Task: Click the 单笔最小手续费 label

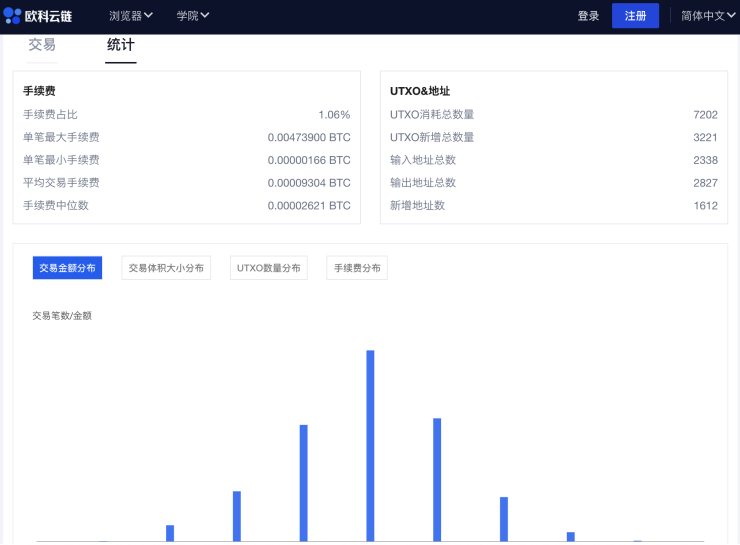Action: 61,160
